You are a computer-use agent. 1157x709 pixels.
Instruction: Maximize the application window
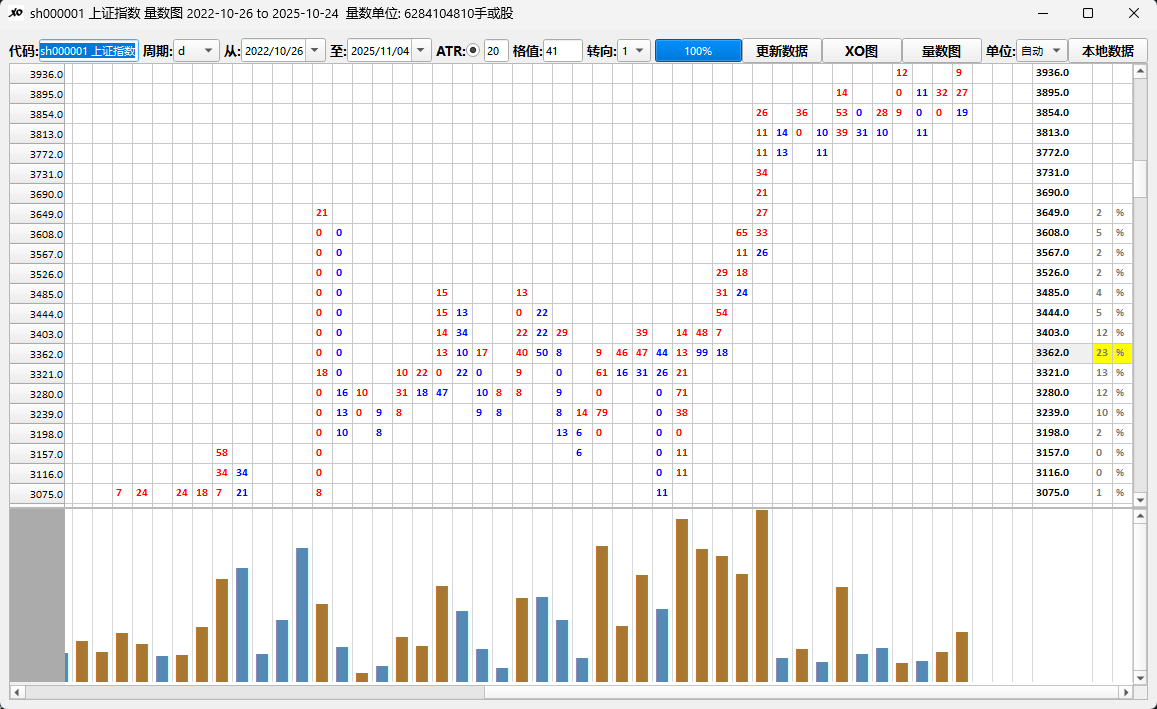click(x=1088, y=14)
